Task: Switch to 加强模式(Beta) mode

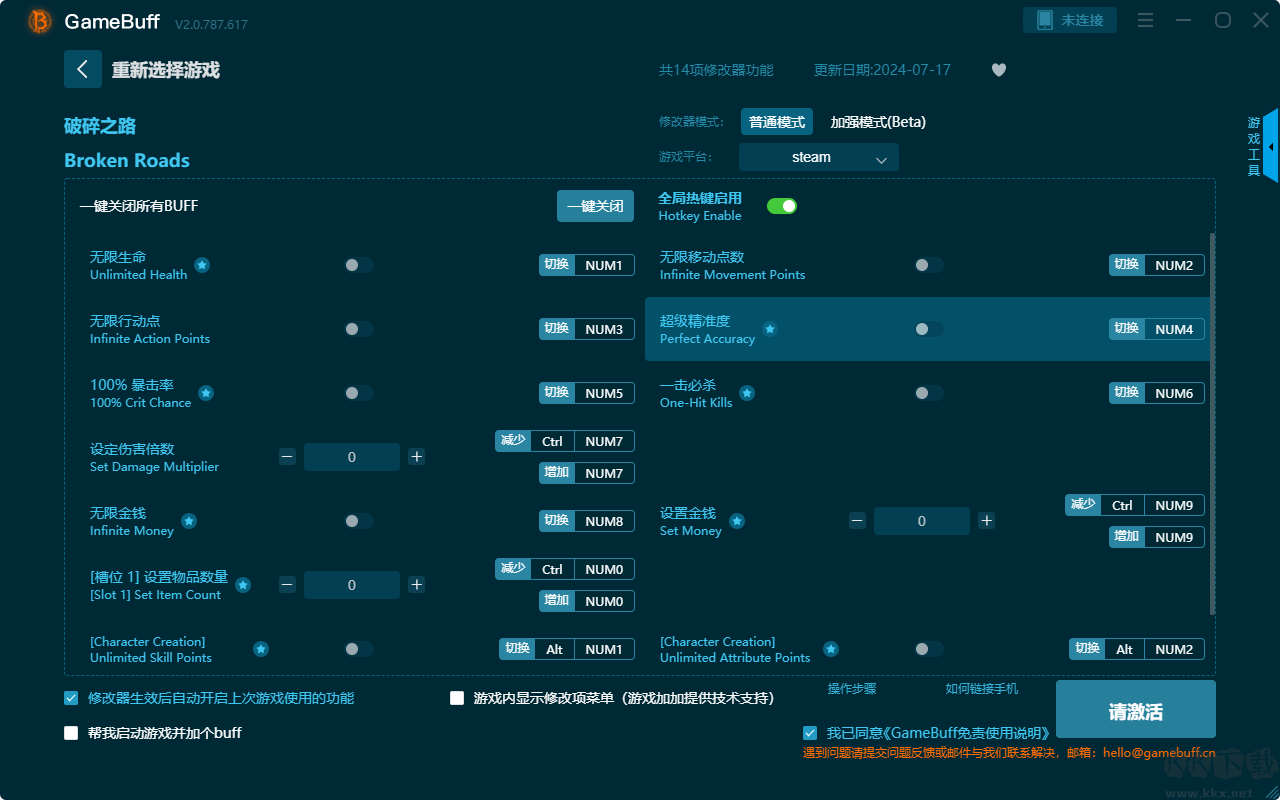Action: click(x=878, y=122)
